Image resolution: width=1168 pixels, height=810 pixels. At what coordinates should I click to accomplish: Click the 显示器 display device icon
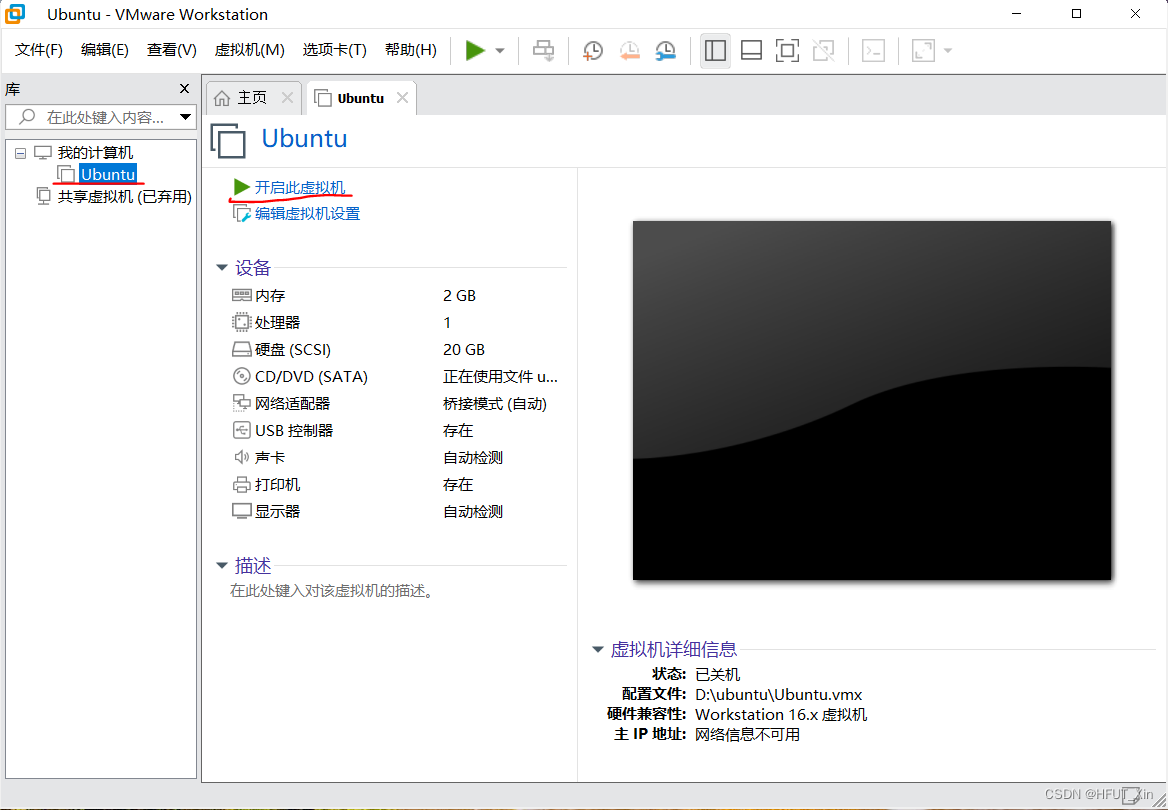(x=241, y=511)
